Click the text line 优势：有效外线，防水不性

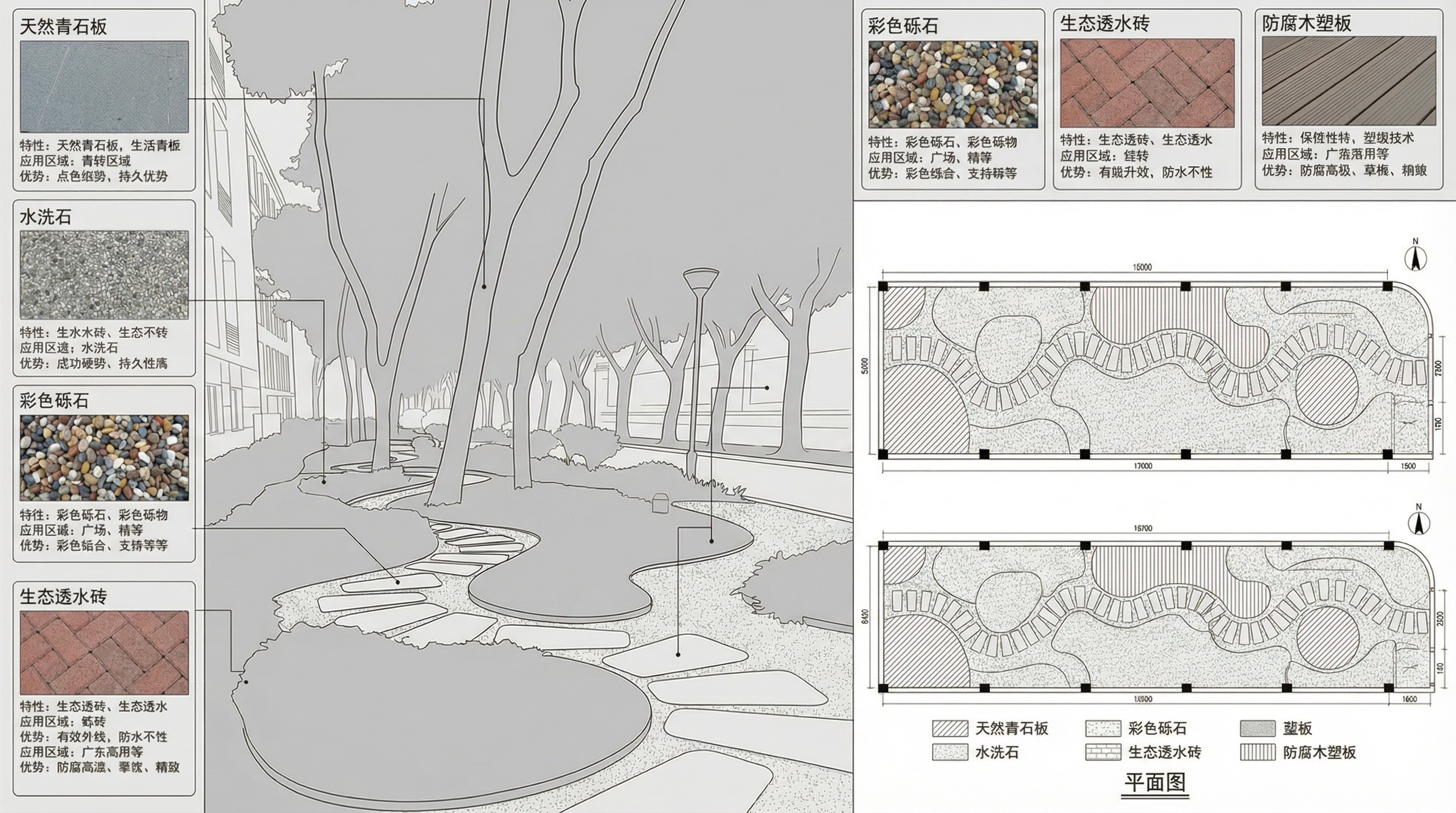[x=94, y=737]
